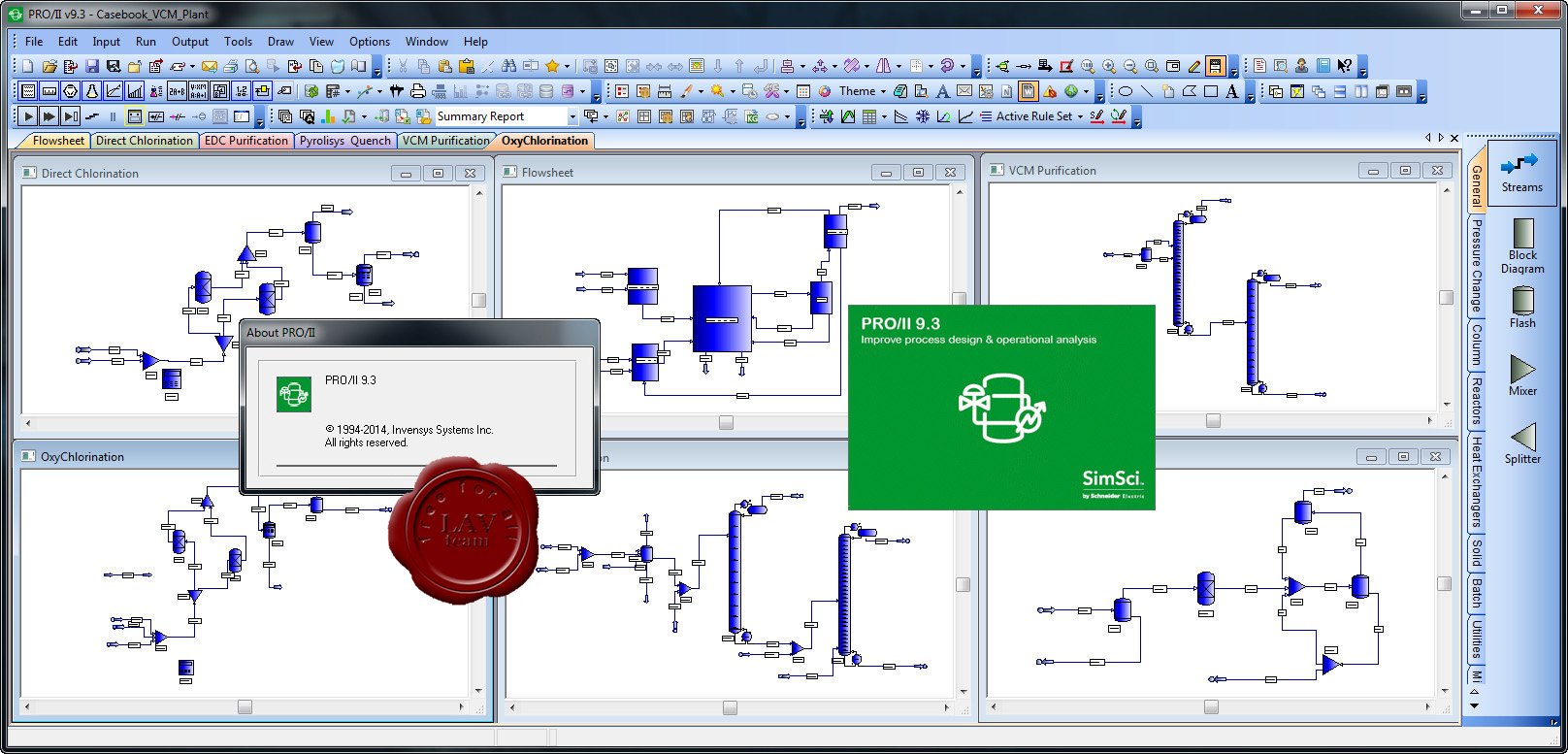This screenshot has width=1568, height=754.
Task: Expand the arrow beside the globe icon
Action: tap(1086, 91)
